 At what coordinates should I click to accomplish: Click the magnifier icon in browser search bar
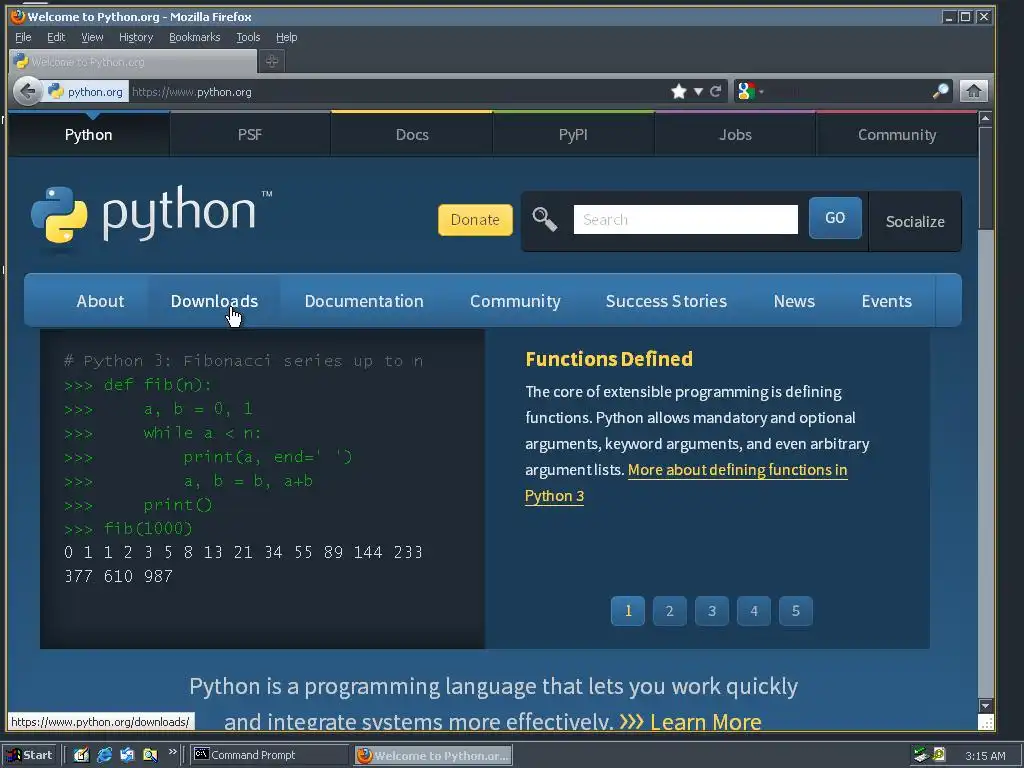click(940, 91)
